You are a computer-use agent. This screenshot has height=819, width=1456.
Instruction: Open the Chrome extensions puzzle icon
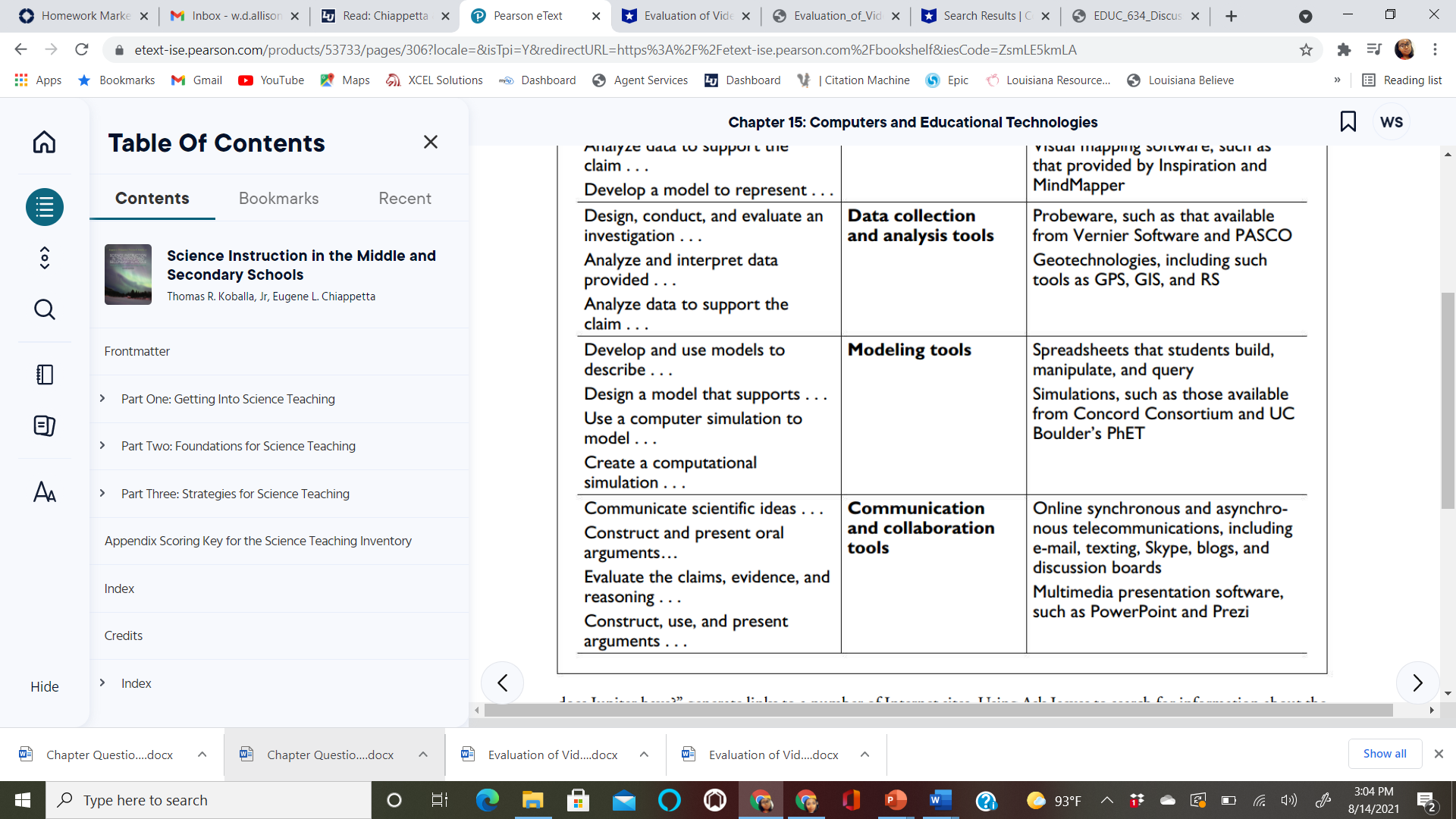1344,50
